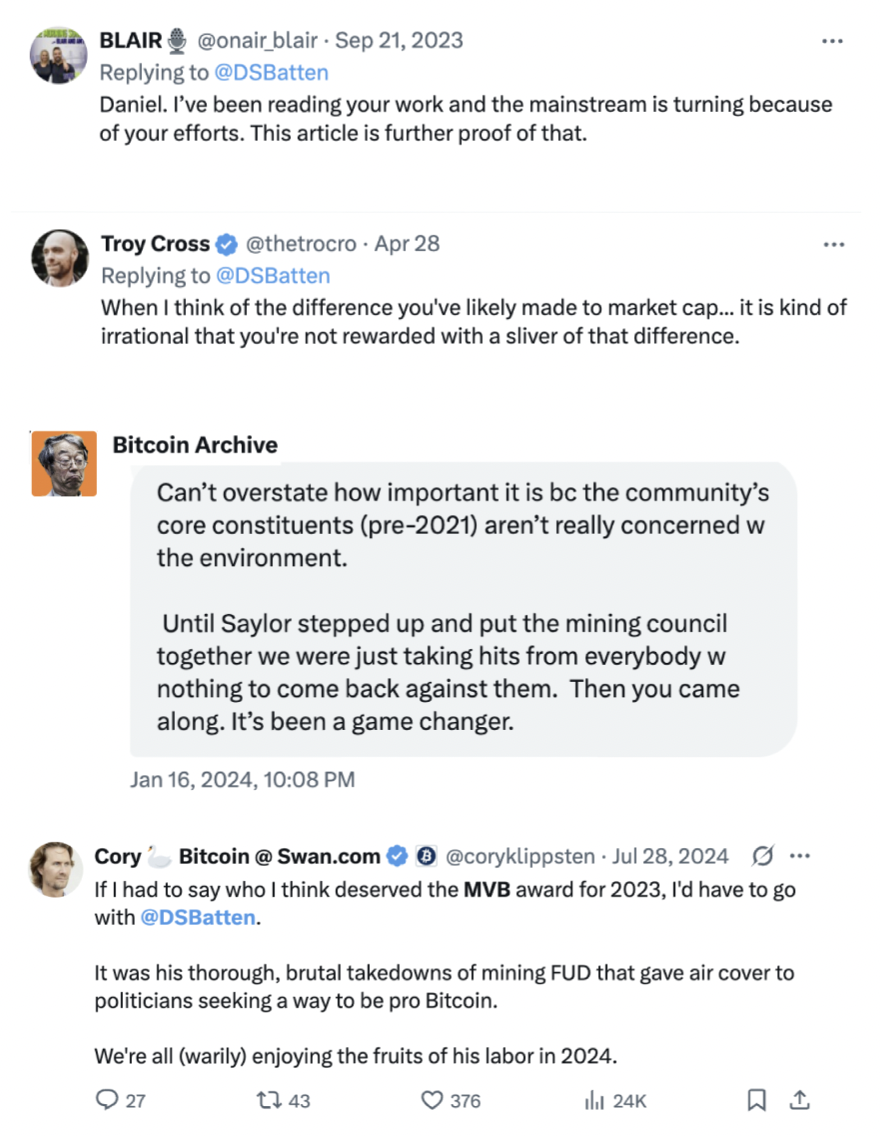This screenshot has height=1136, width=880.
Task: Open more options on BLAIR's tweet
Action: point(832,41)
